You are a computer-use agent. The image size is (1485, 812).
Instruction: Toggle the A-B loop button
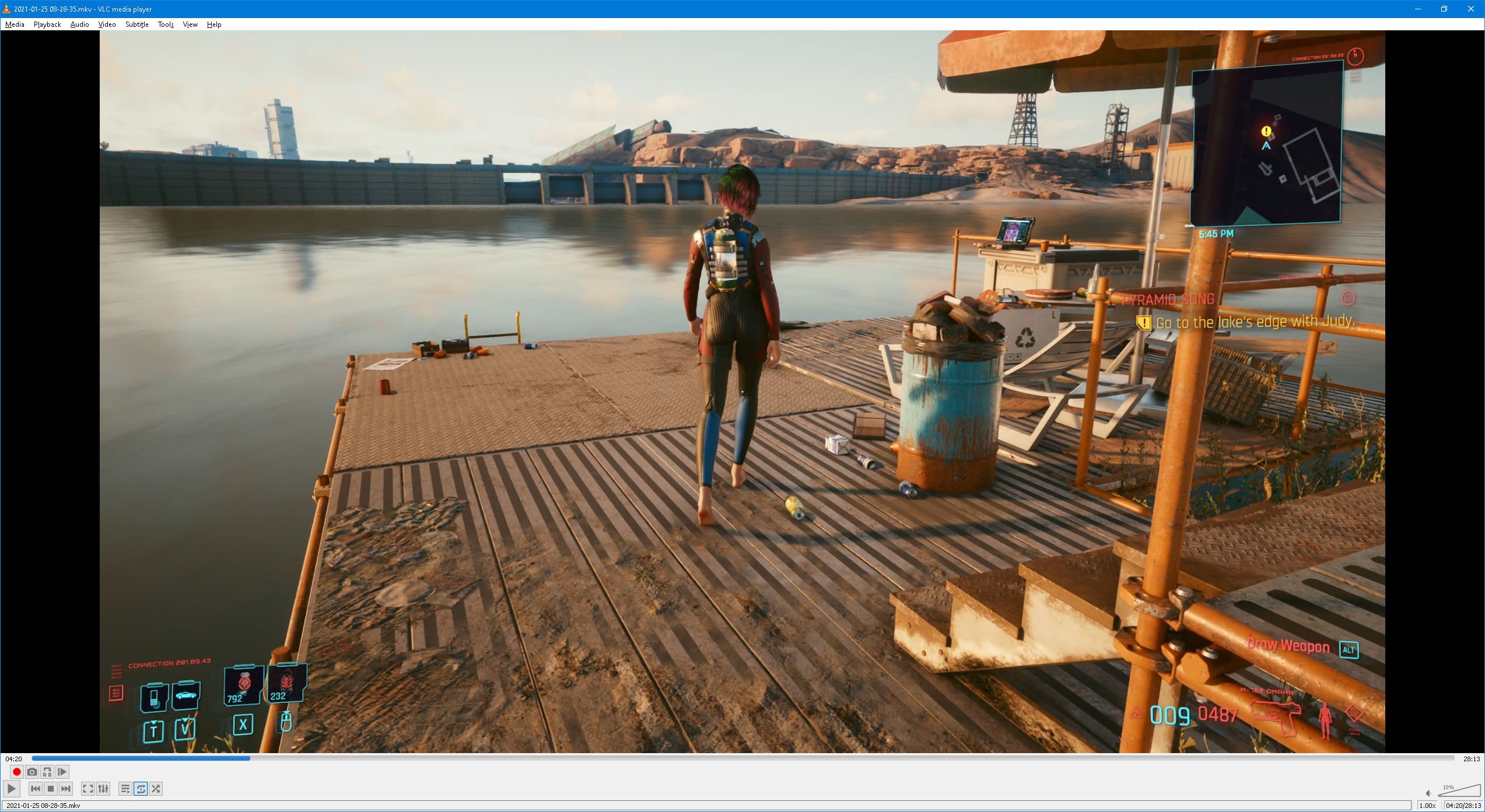(47, 772)
